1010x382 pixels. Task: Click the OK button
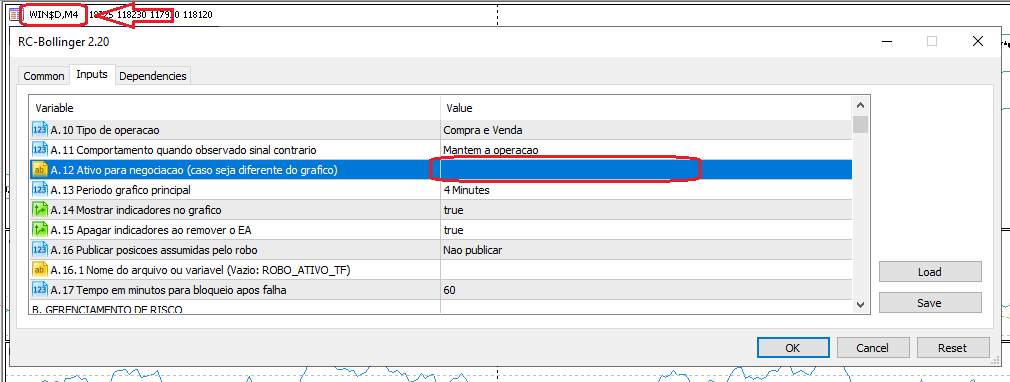pyautogui.click(x=792, y=348)
